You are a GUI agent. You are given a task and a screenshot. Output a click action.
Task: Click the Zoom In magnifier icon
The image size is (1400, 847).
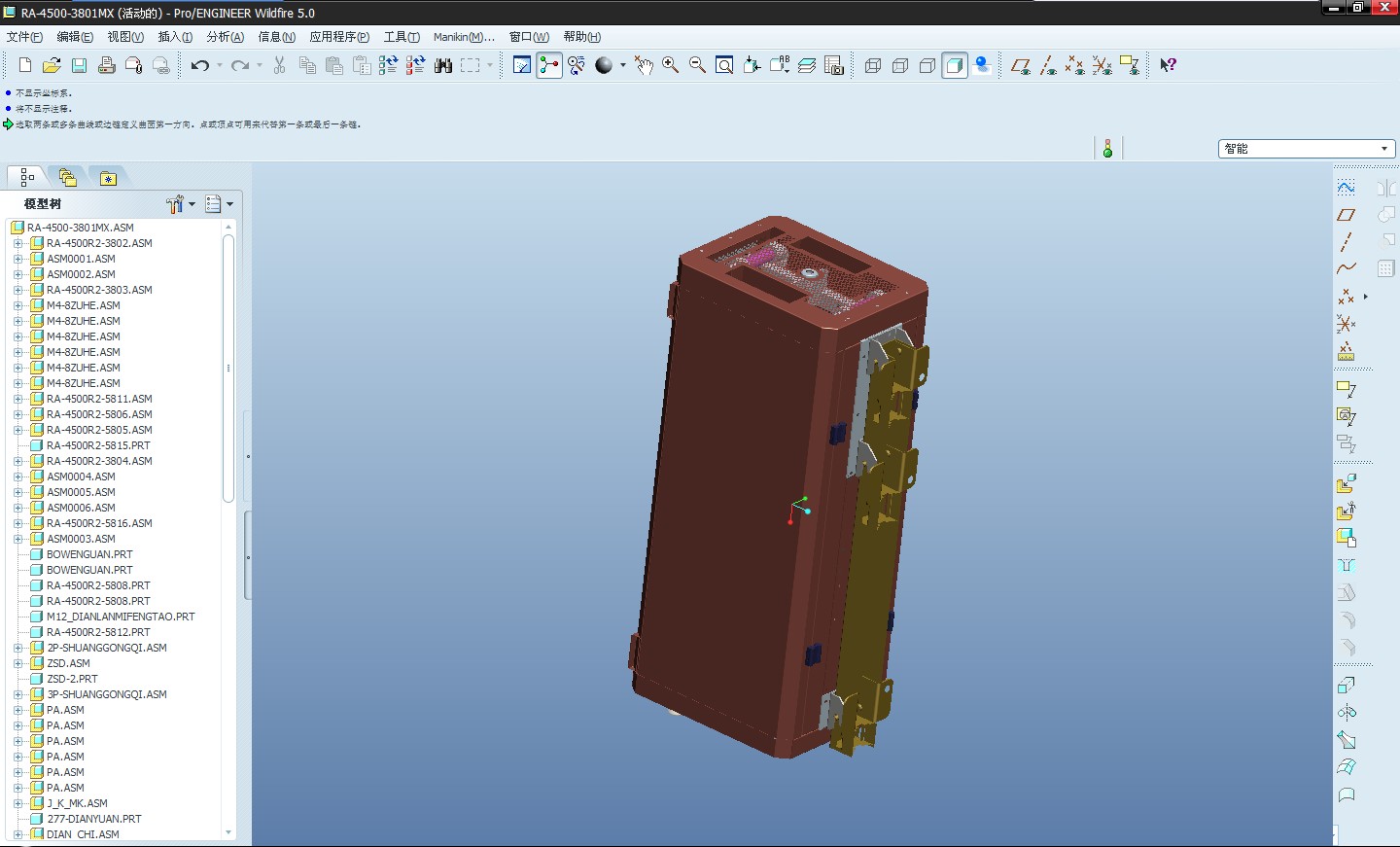670,65
